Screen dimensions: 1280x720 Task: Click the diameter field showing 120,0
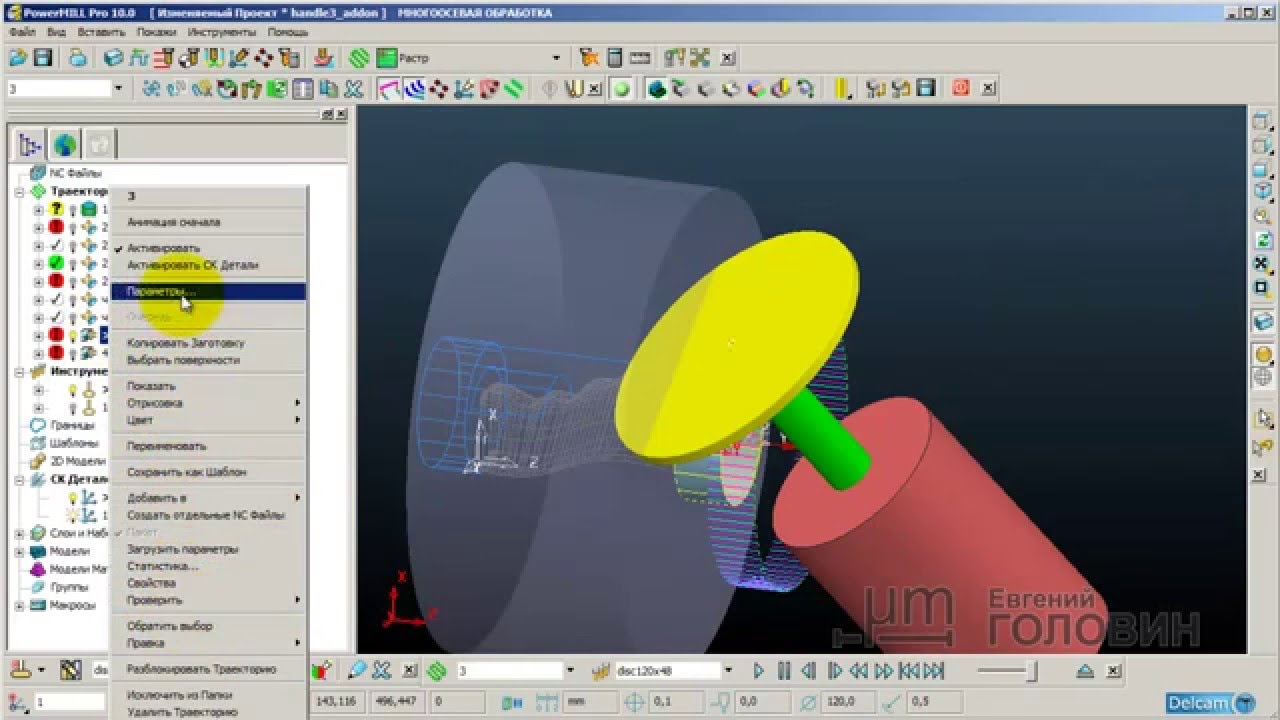point(847,702)
